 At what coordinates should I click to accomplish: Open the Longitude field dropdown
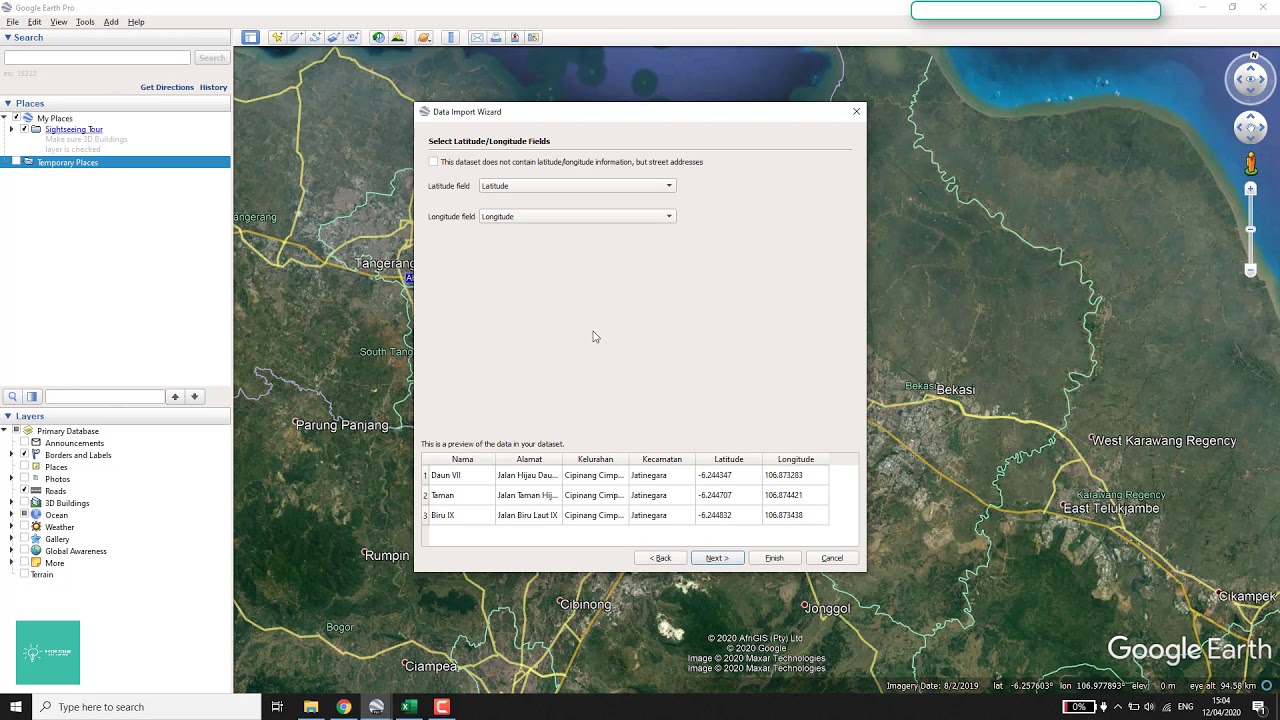(577, 216)
